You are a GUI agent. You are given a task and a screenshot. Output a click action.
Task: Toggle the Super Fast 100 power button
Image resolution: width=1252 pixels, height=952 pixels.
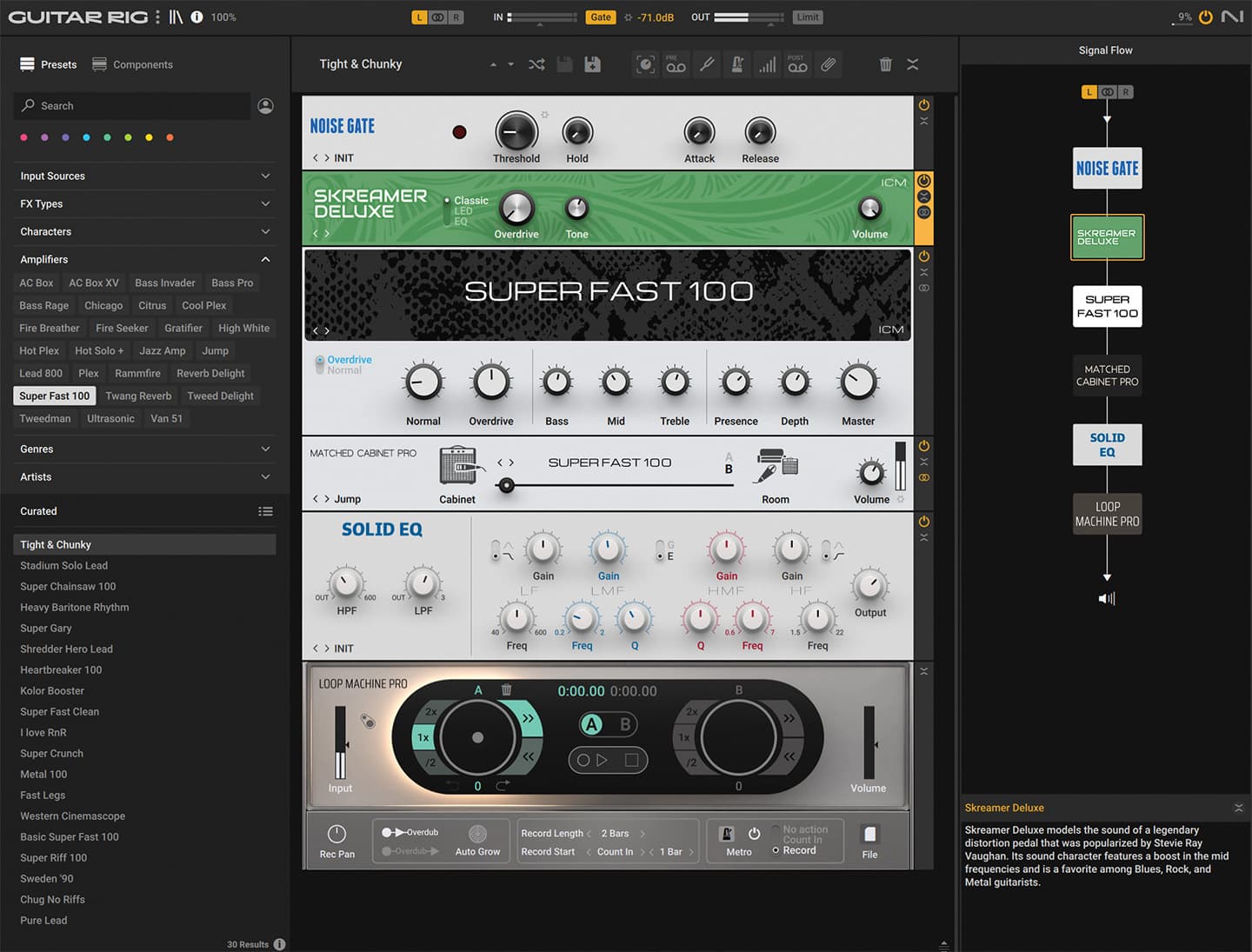point(924,256)
